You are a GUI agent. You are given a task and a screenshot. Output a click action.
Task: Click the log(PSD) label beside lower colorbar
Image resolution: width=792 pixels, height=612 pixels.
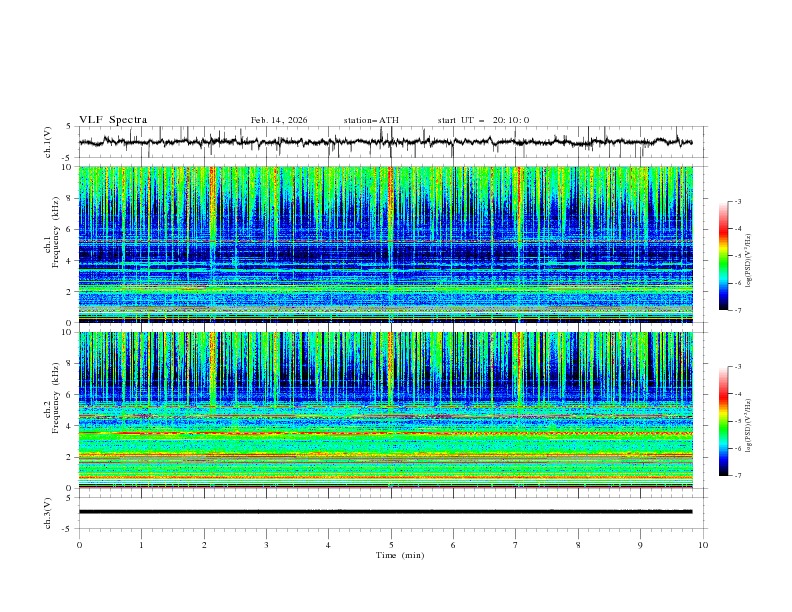tap(750, 421)
